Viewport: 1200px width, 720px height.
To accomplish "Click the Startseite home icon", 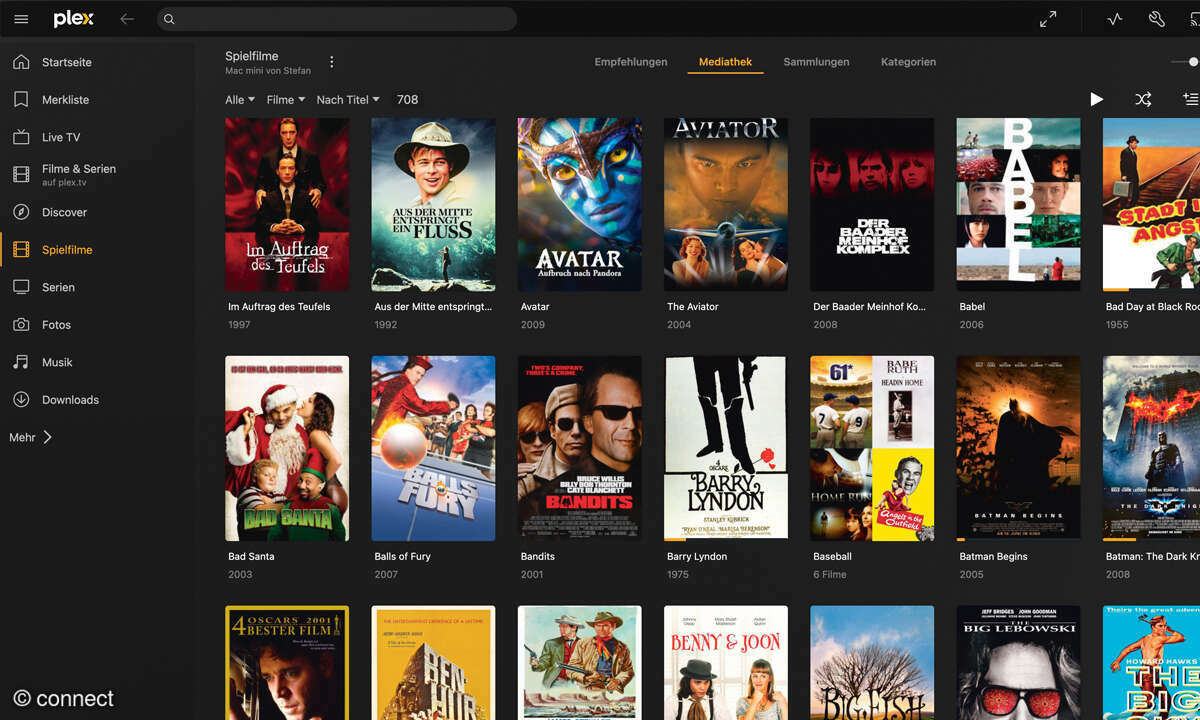I will (x=21, y=62).
